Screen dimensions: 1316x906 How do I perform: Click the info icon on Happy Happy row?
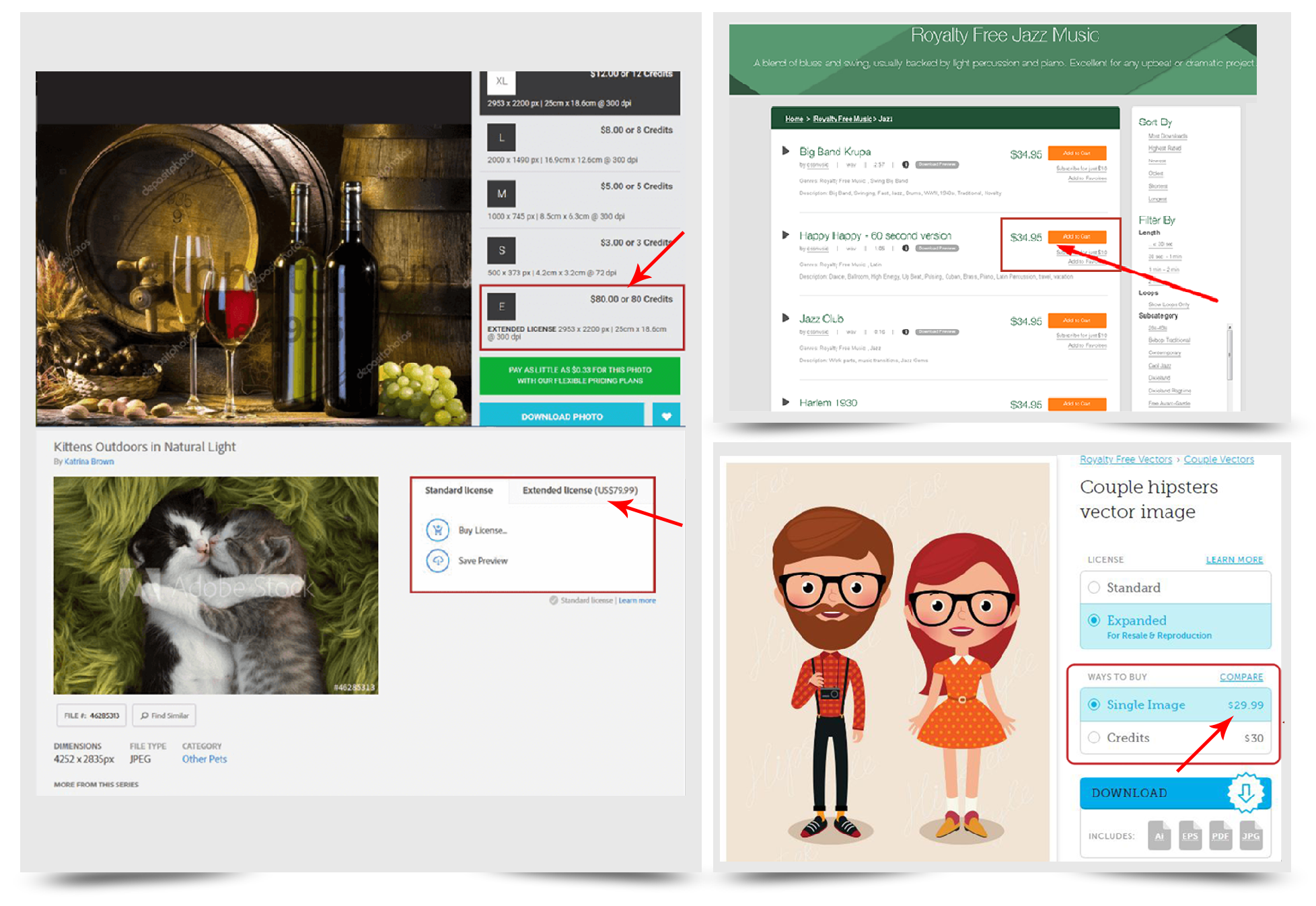[x=906, y=248]
